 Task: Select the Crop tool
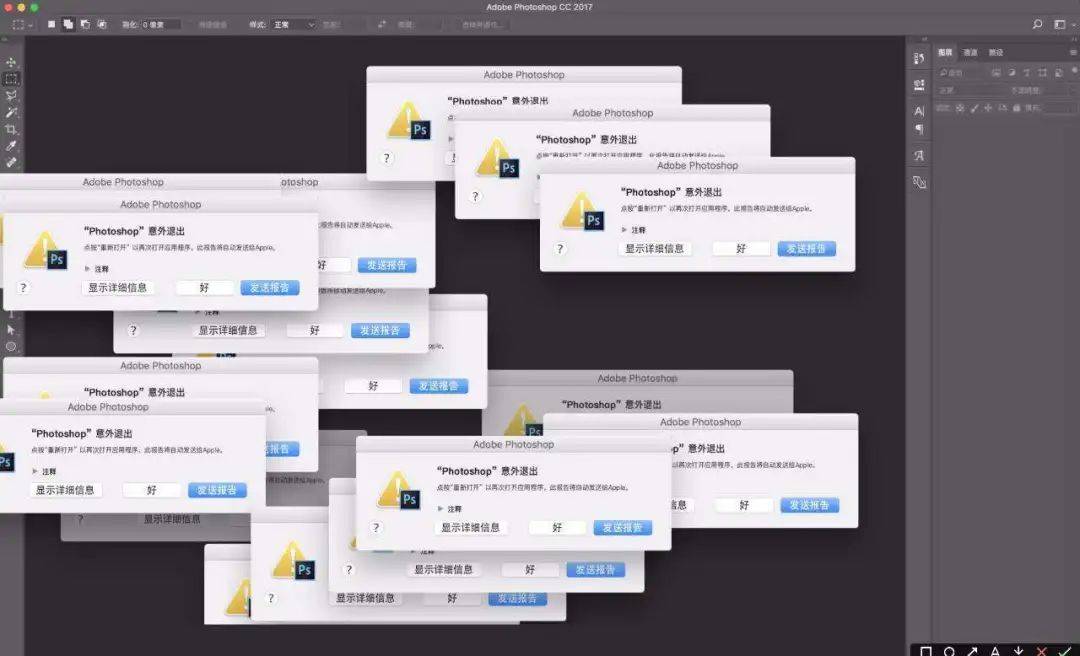pos(11,129)
